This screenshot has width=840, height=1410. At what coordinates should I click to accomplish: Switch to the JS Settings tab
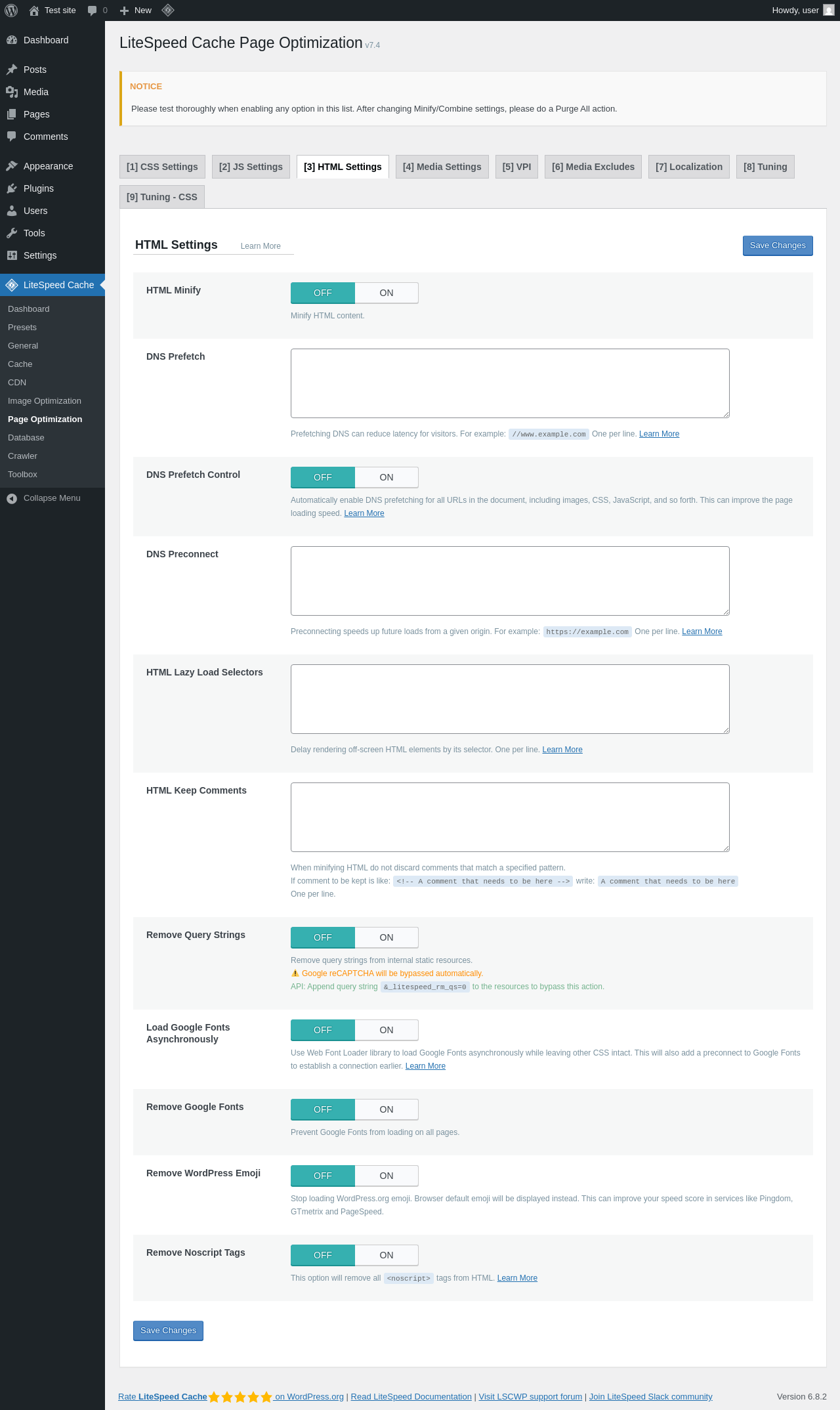(x=251, y=167)
